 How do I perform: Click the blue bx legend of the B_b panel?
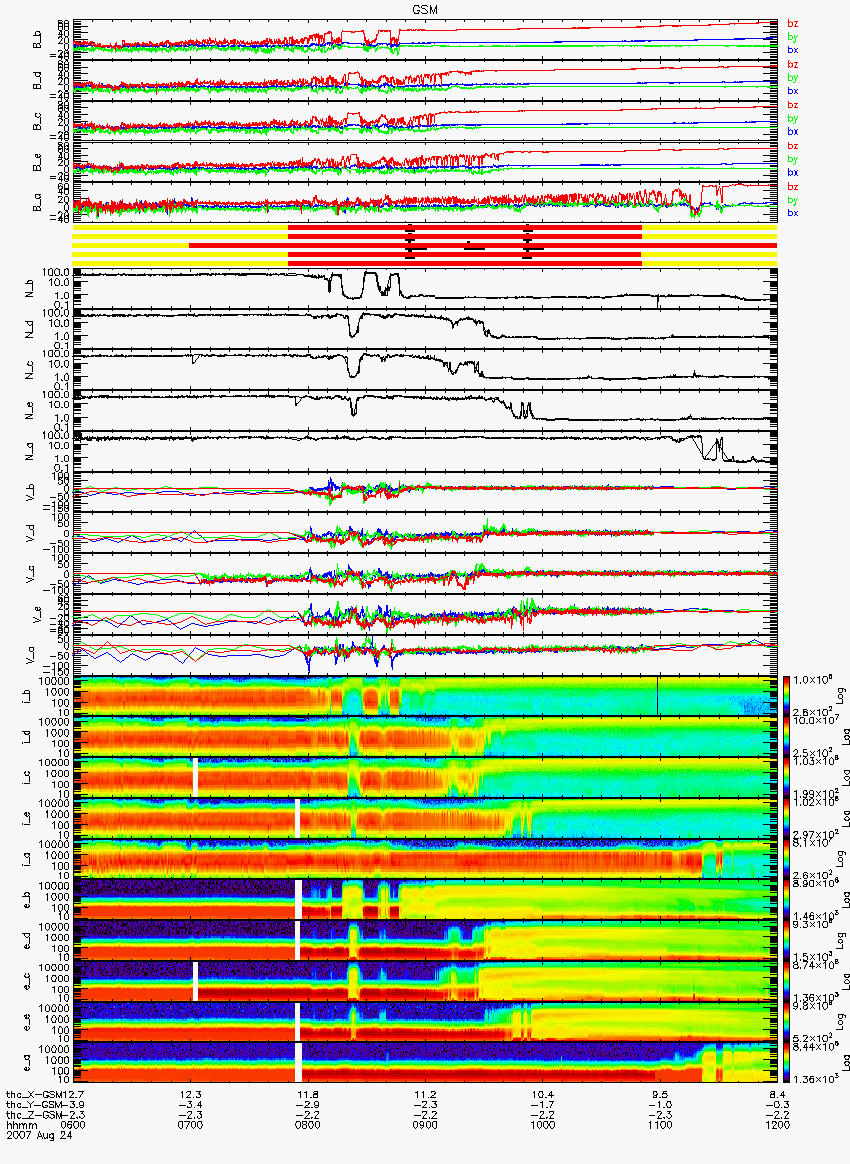[793, 50]
